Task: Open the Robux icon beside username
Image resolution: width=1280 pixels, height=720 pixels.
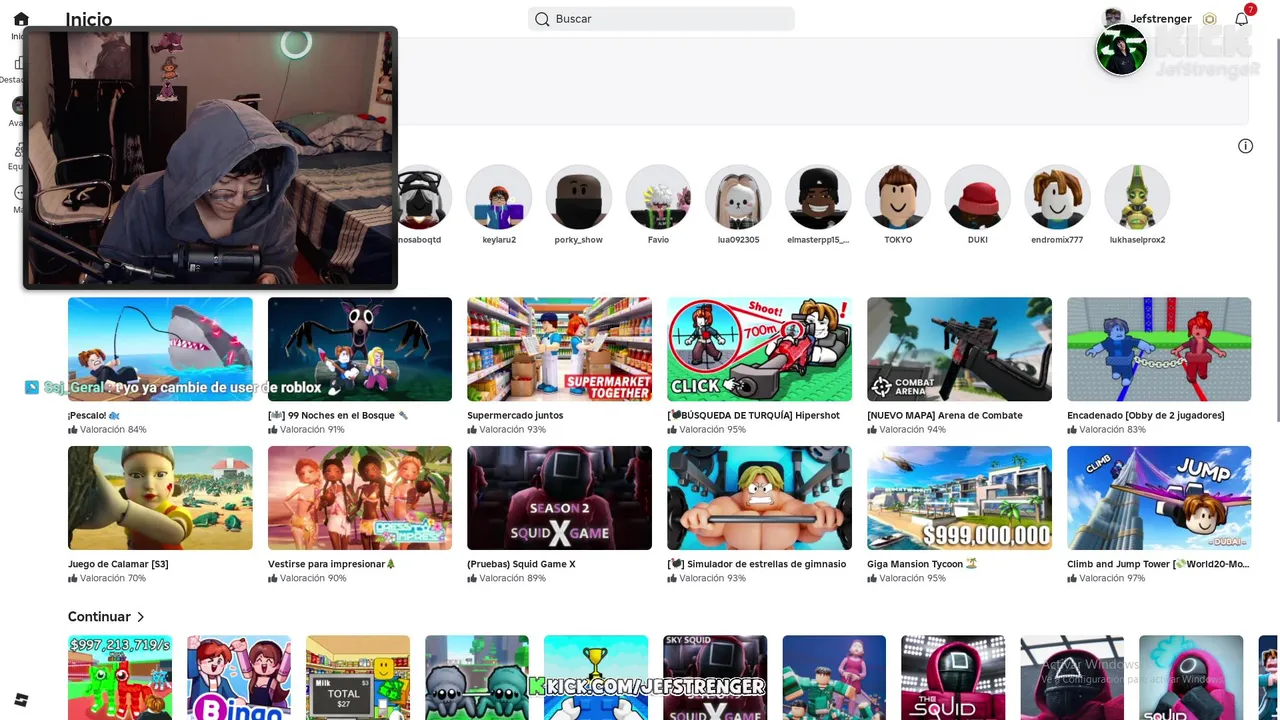Action: [x=1210, y=19]
